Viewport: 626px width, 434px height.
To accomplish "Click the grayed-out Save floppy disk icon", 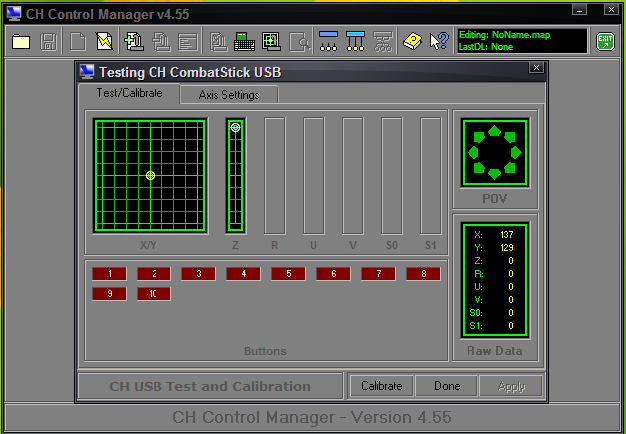I will point(49,41).
